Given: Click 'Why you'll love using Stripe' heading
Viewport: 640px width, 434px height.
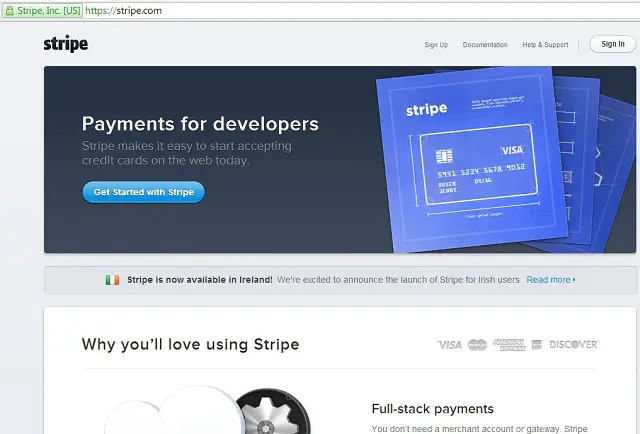Looking at the screenshot, I should click(190, 345).
